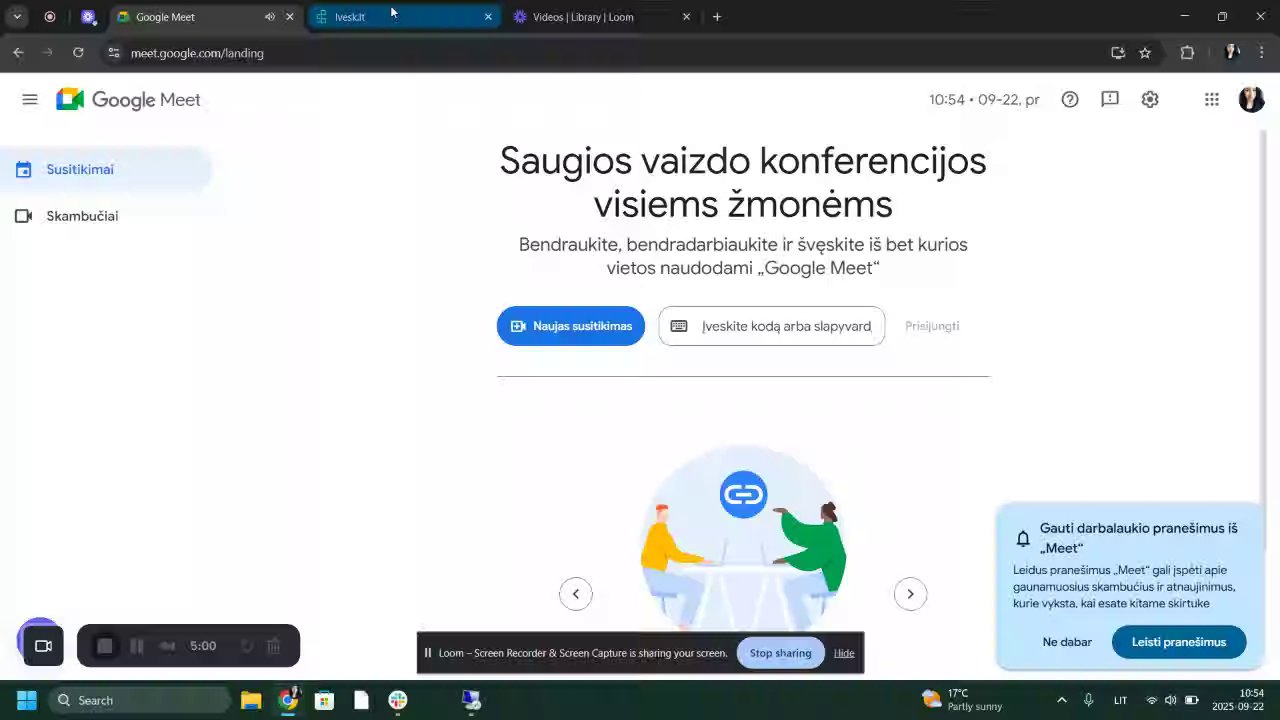Open the Meet send feedback icon

(x=1110, y=99)
